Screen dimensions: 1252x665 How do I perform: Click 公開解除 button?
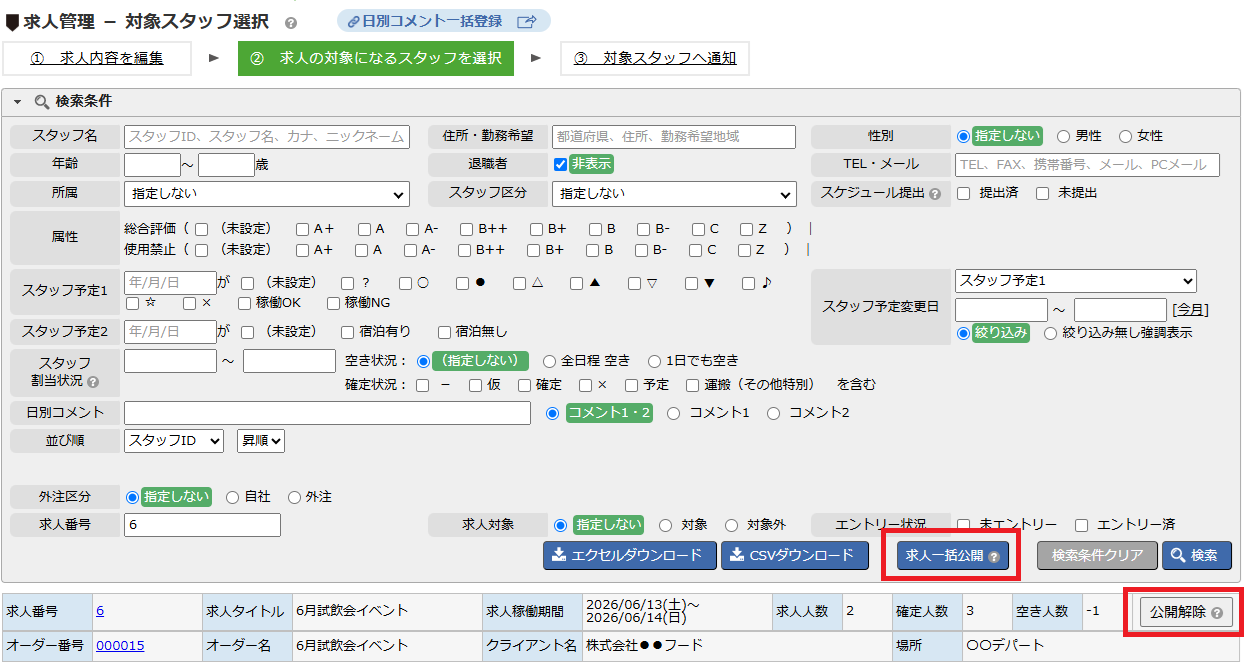coord(1186,612)
